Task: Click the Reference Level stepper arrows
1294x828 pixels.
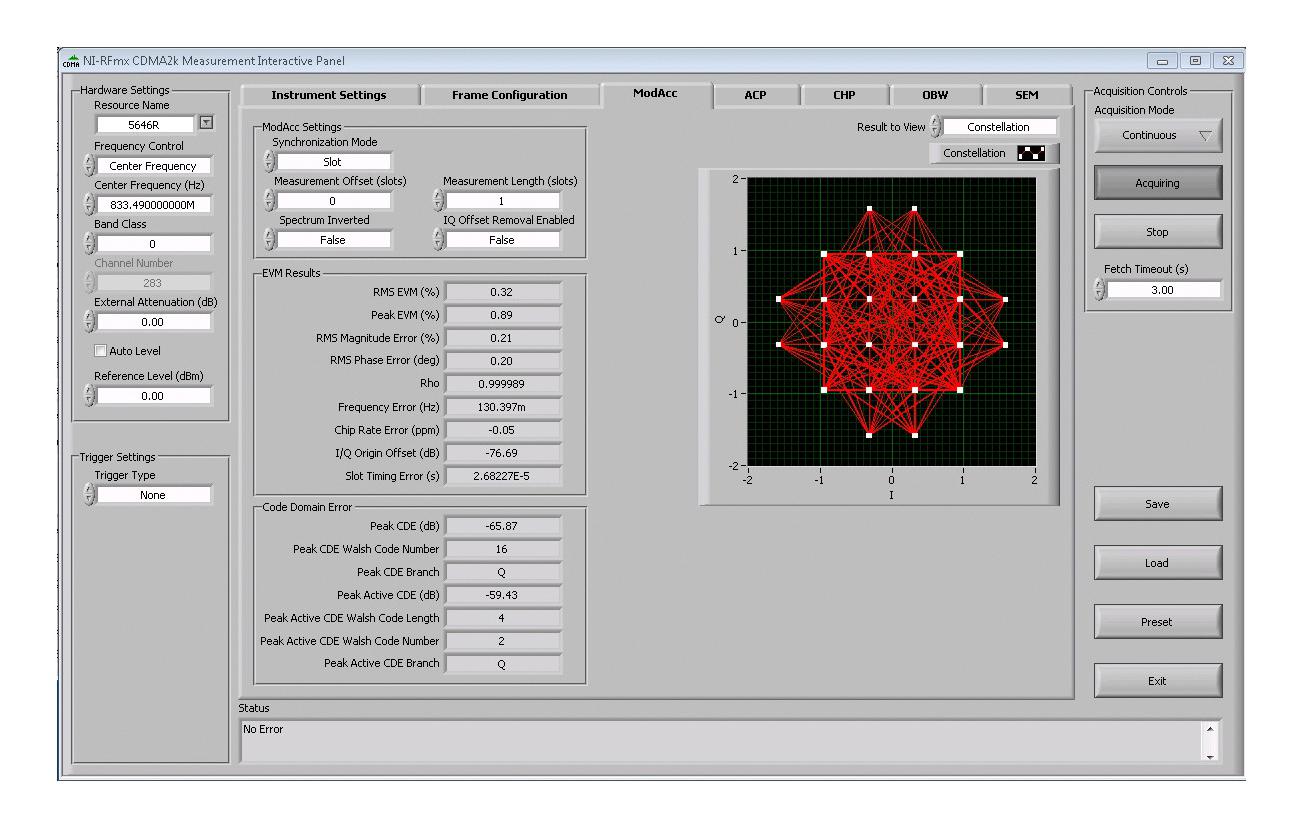Action: (89, 396)
